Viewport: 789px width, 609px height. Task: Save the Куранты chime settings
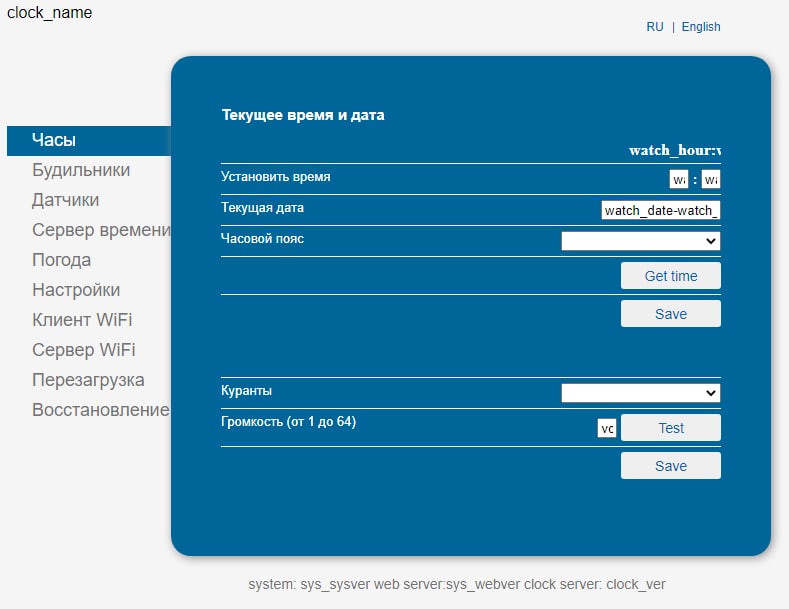[671, 466]
